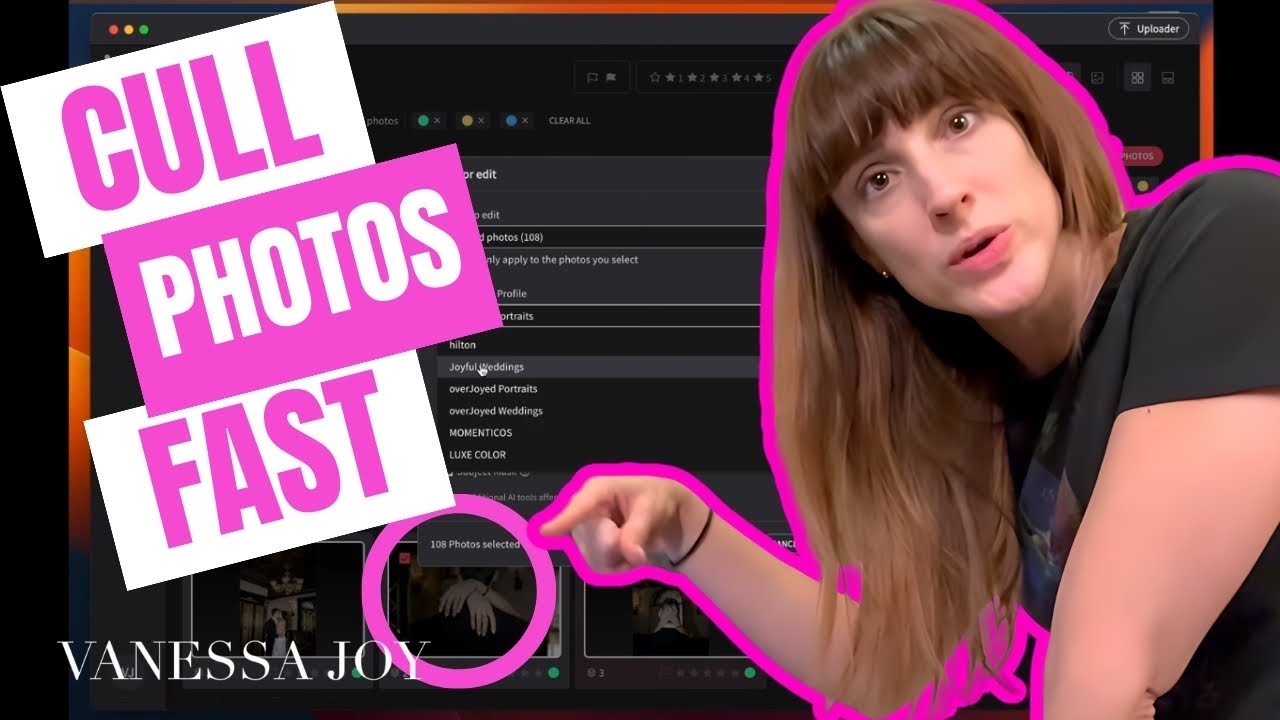Click the red PHOTOS button
This screenshot has height=720, width=1280.
pyautogui.click(x=1137, y=156)
